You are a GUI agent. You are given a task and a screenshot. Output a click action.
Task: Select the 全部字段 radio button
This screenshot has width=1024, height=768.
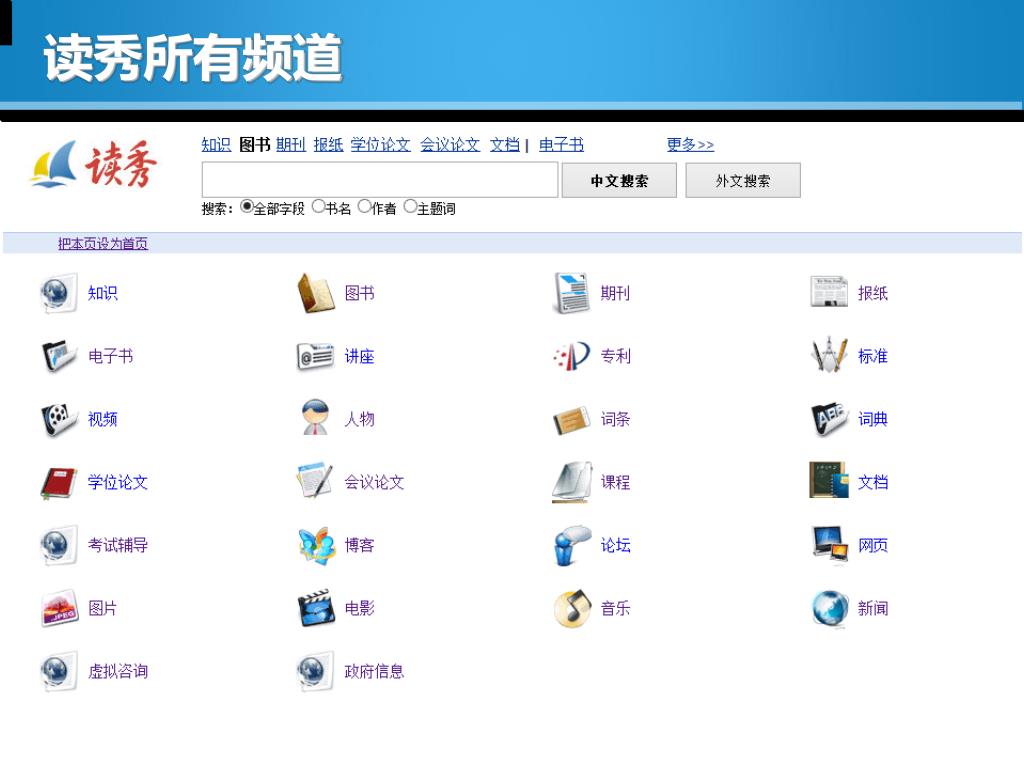(x=246, y=206)
